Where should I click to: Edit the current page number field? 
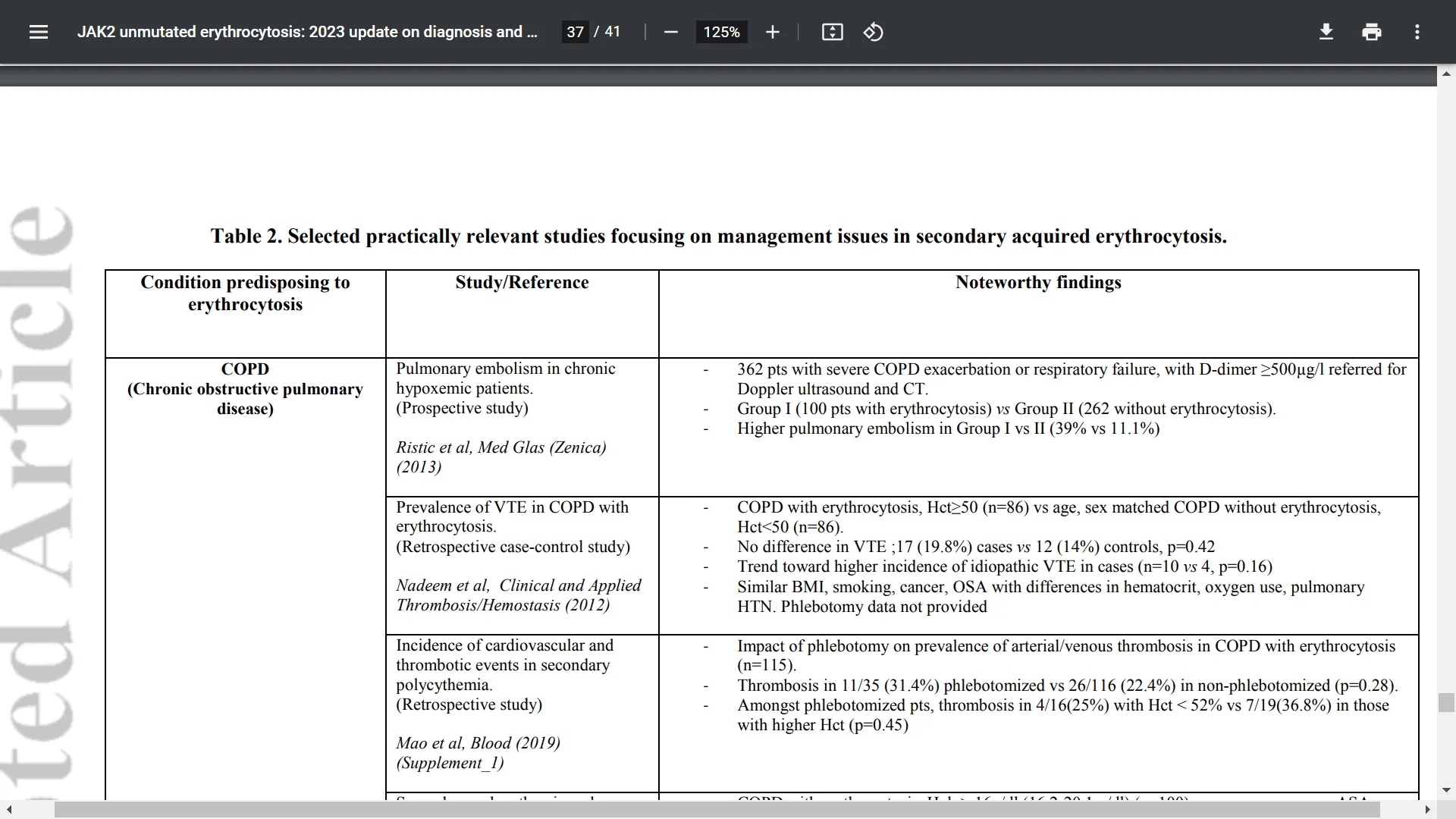[x=575, y=32]
